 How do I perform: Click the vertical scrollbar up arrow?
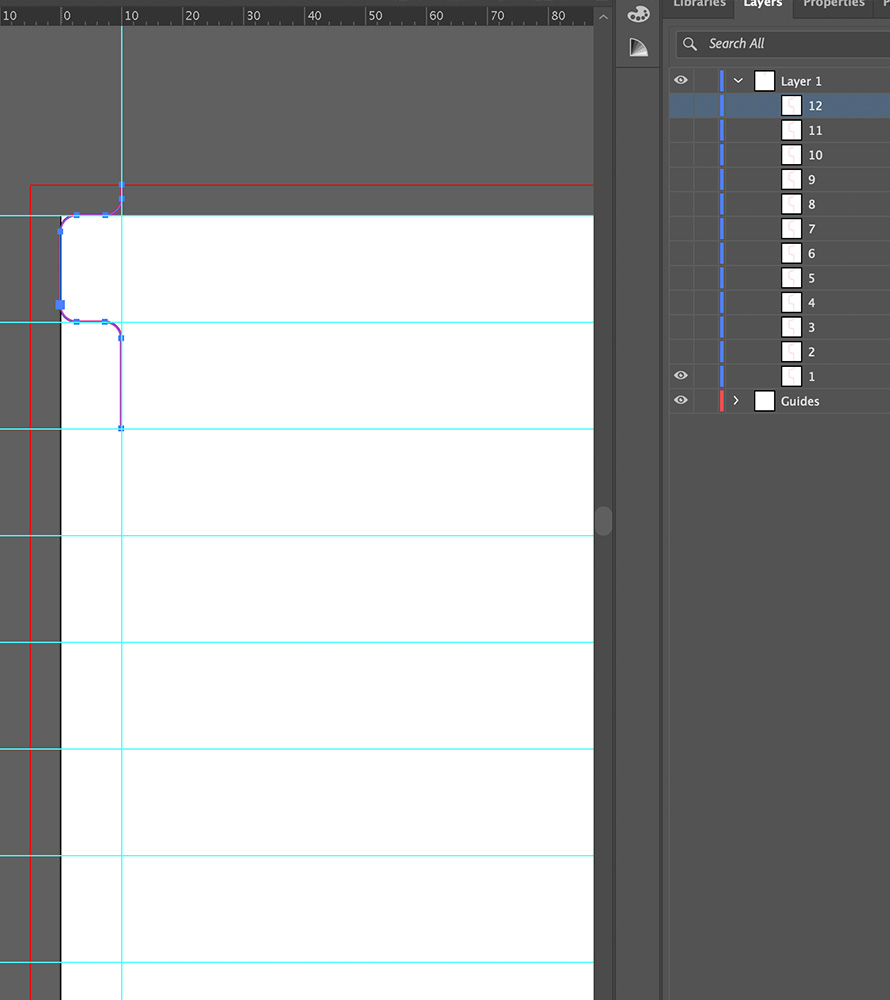point(603,17)
